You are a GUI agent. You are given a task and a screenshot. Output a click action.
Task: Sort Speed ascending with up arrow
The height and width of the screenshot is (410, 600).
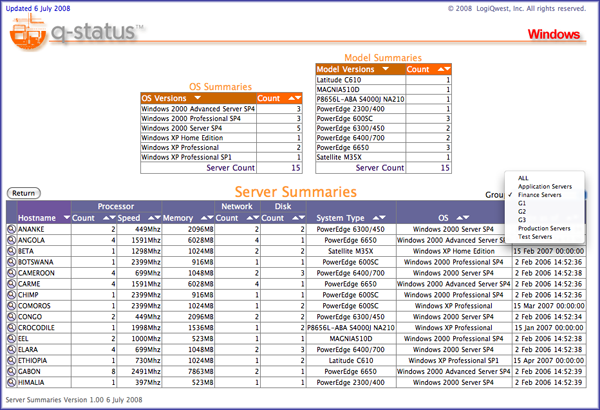click(x=151, y=217)
